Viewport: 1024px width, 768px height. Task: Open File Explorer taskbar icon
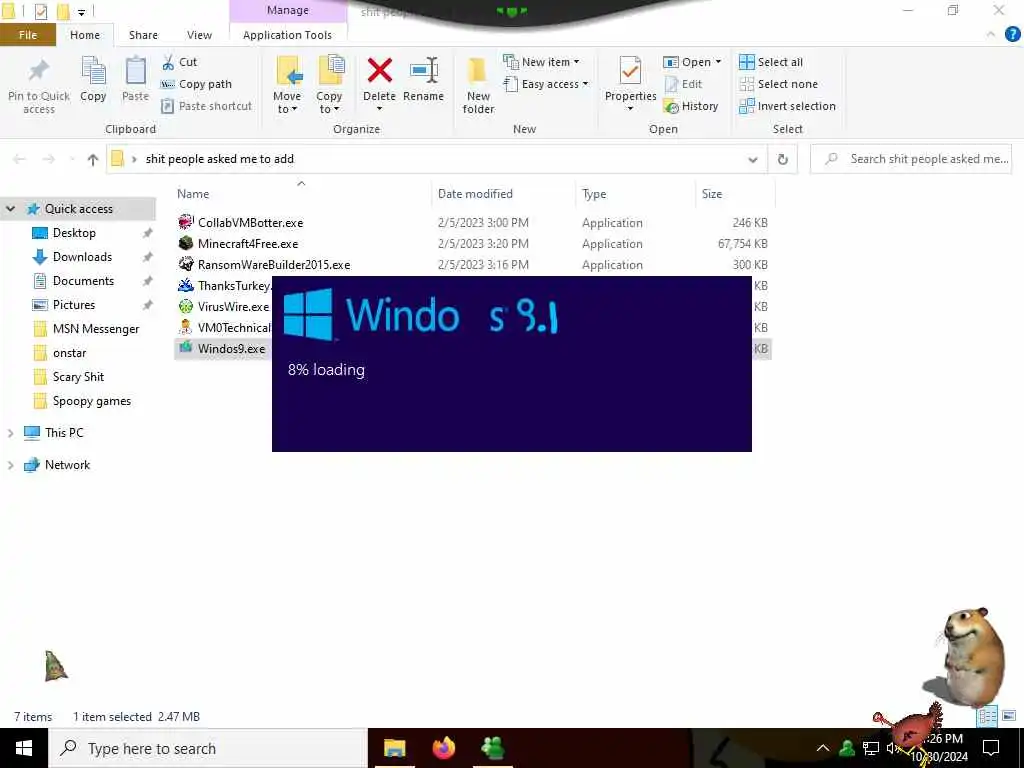[394, 748]
